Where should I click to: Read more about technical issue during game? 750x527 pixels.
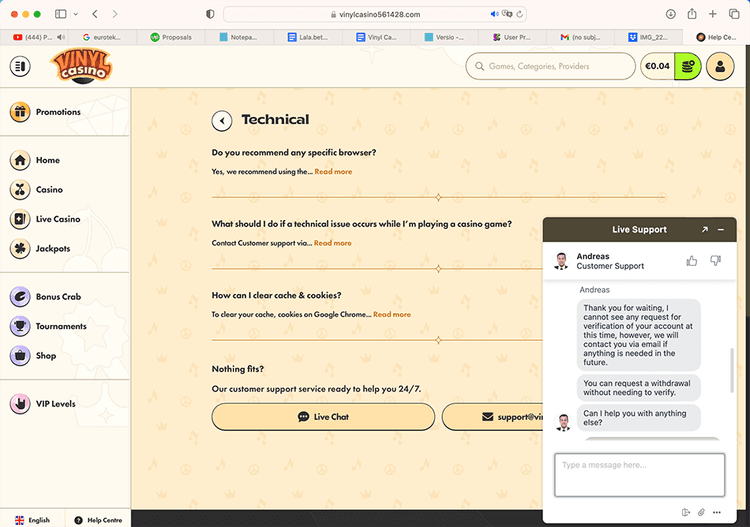(x=333, y=243)
